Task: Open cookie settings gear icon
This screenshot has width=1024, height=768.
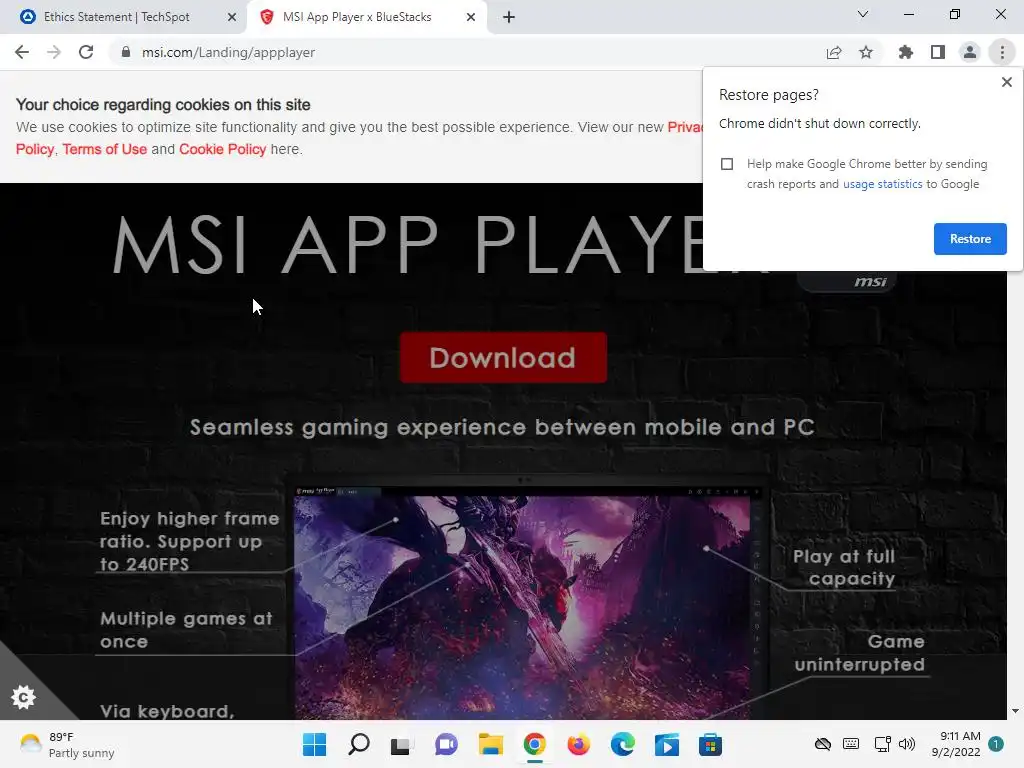Action: click(24, 697)
